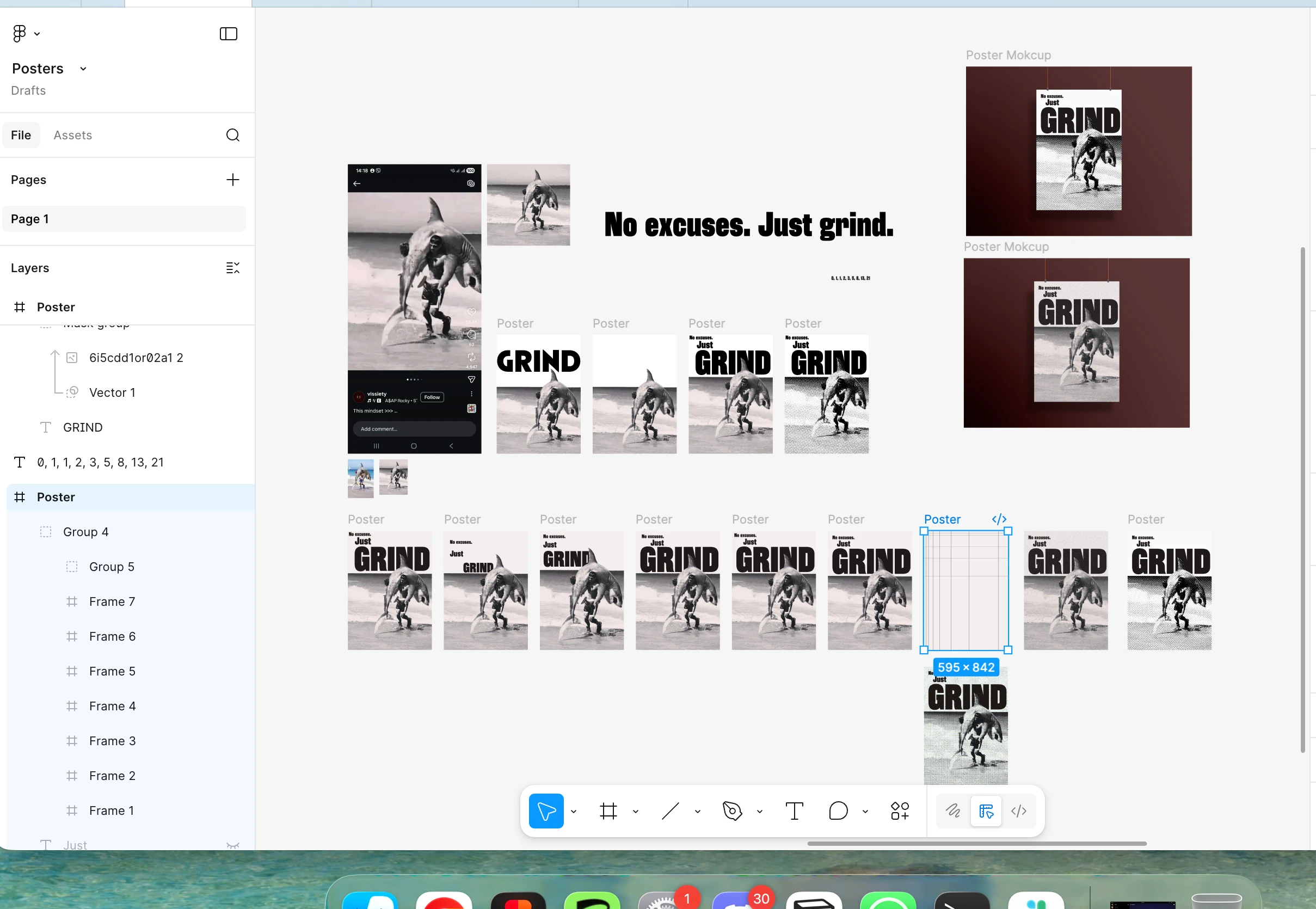Add a new page with plus icon
The height and width of the screenshot is (909, 1316).
232,180
